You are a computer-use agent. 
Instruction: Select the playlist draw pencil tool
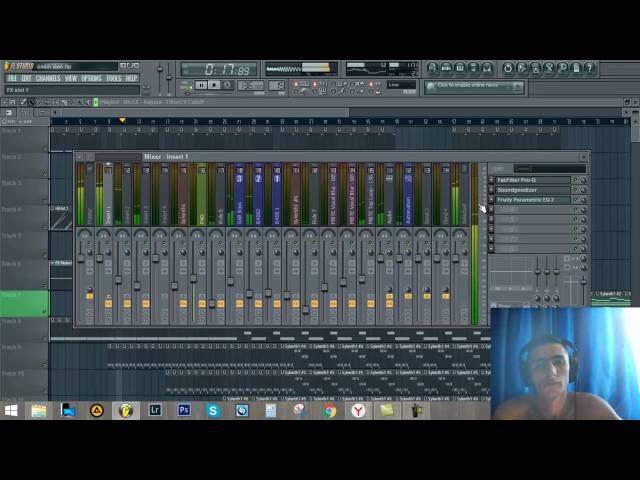click(23, 102)
